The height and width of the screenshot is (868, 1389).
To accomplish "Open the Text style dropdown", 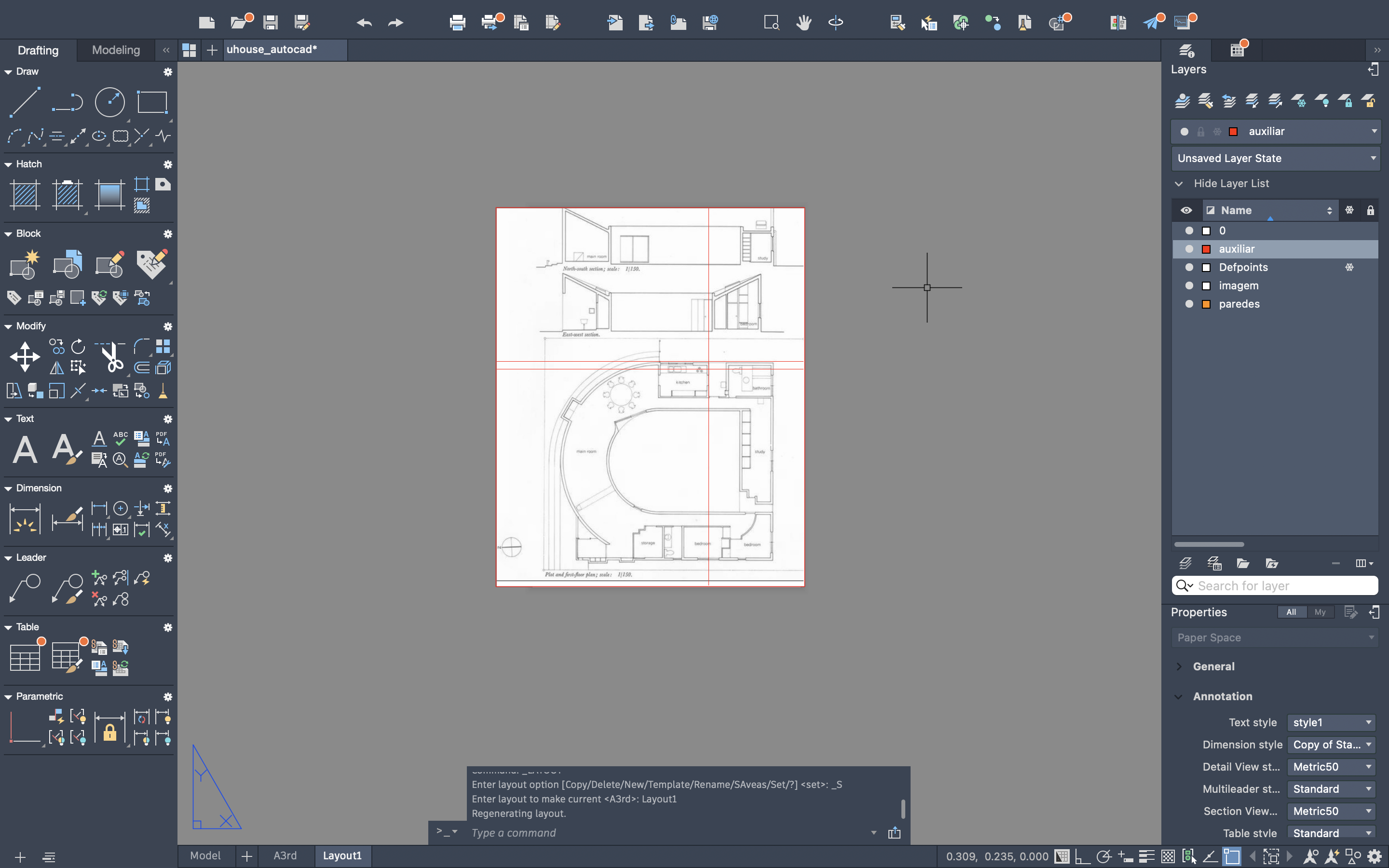I will (1331, 722).
